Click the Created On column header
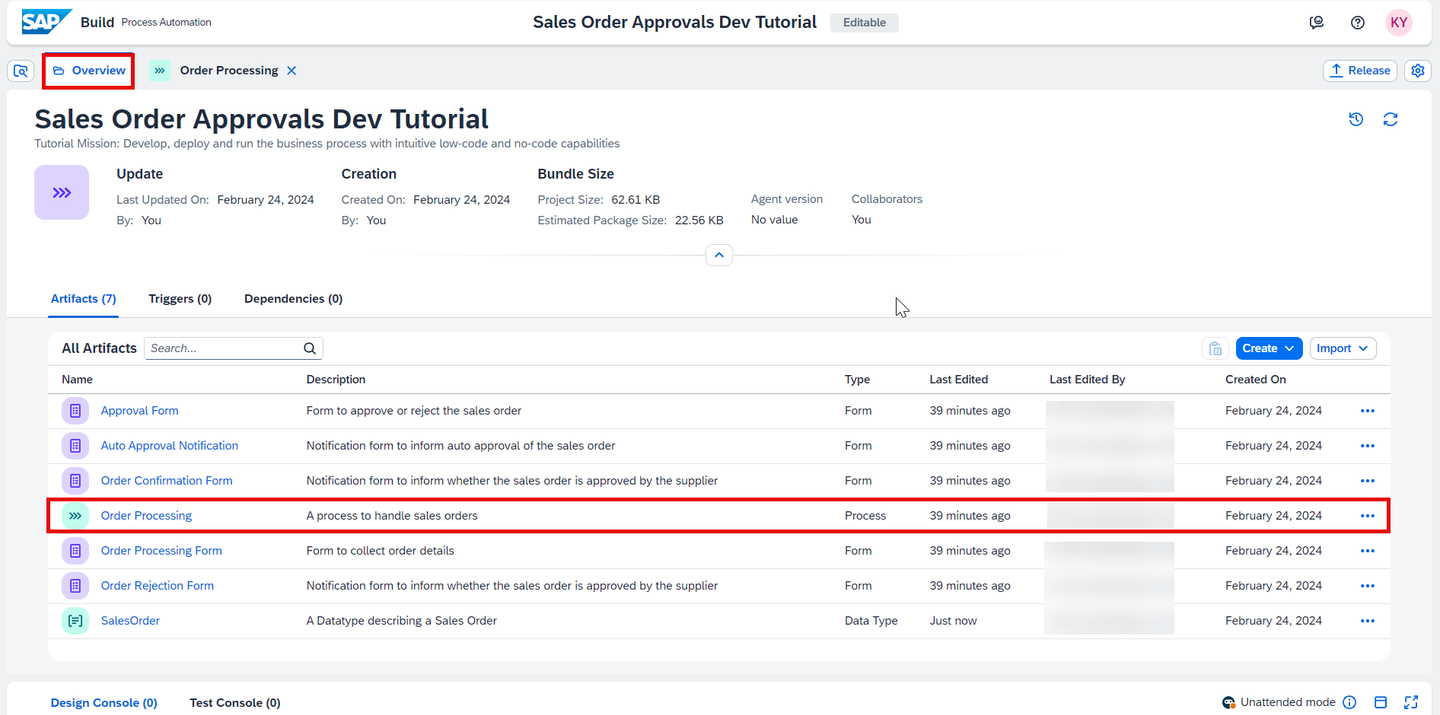Image resolution: width=1440 pixels, height=715 pixels. pyautogui.click(x=1256, y=380)
